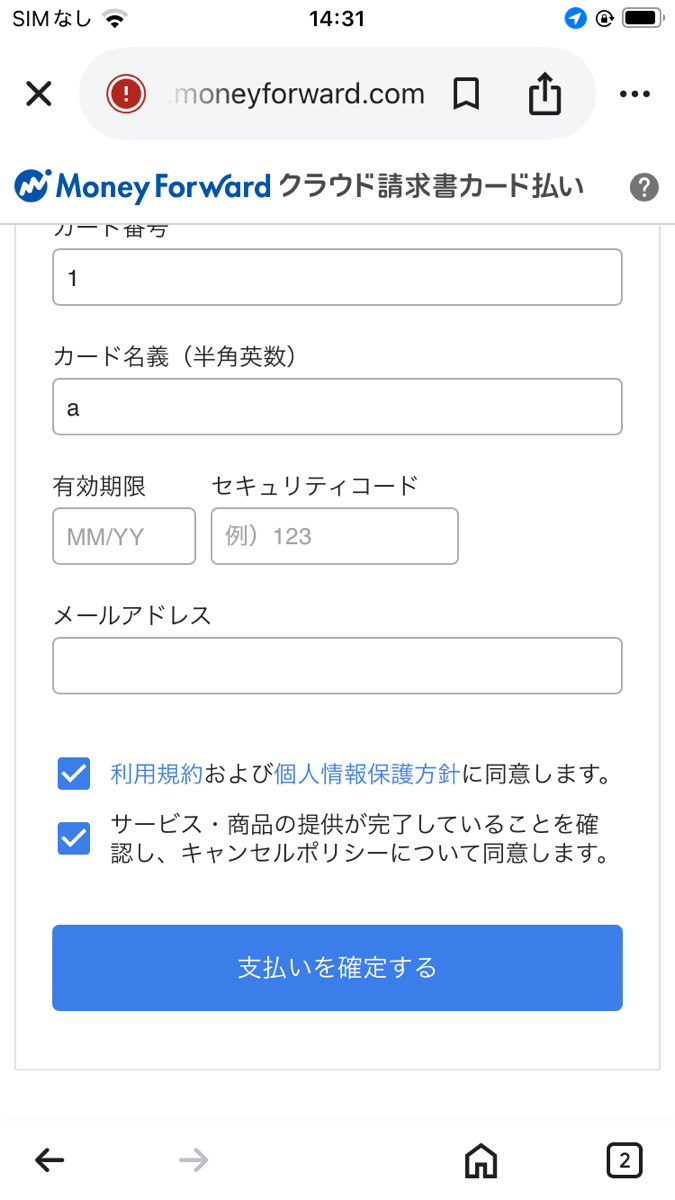Focus the カード名義 input field

pos(337,407)
